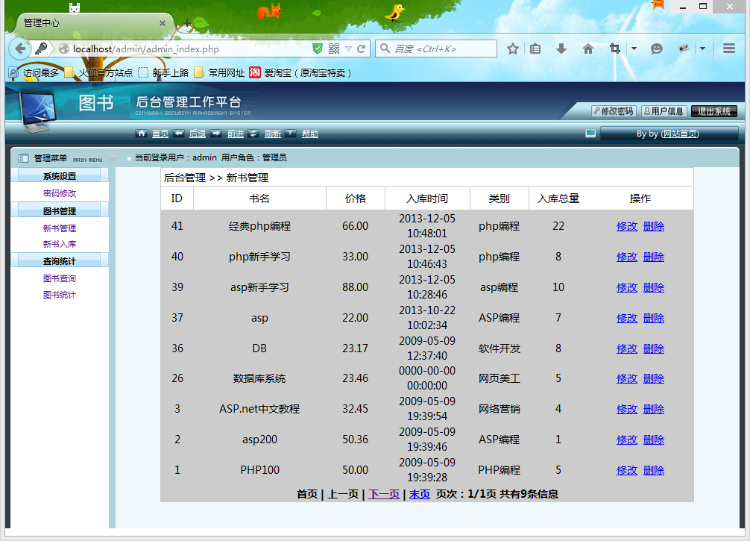Click 删除 for book 经典php编程
This screenshot has width=750, height=541.
[x=653, y=226]
